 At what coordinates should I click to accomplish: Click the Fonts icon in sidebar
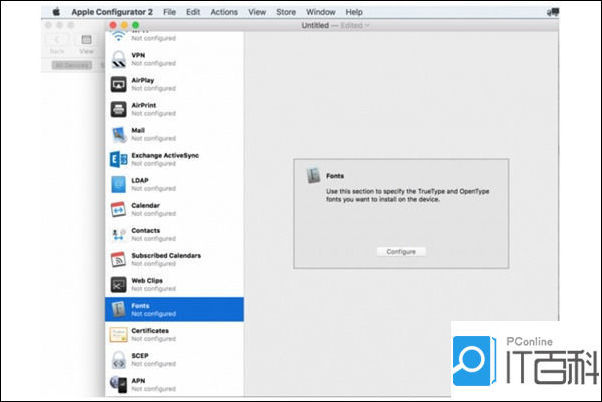[x=118, y=309]
